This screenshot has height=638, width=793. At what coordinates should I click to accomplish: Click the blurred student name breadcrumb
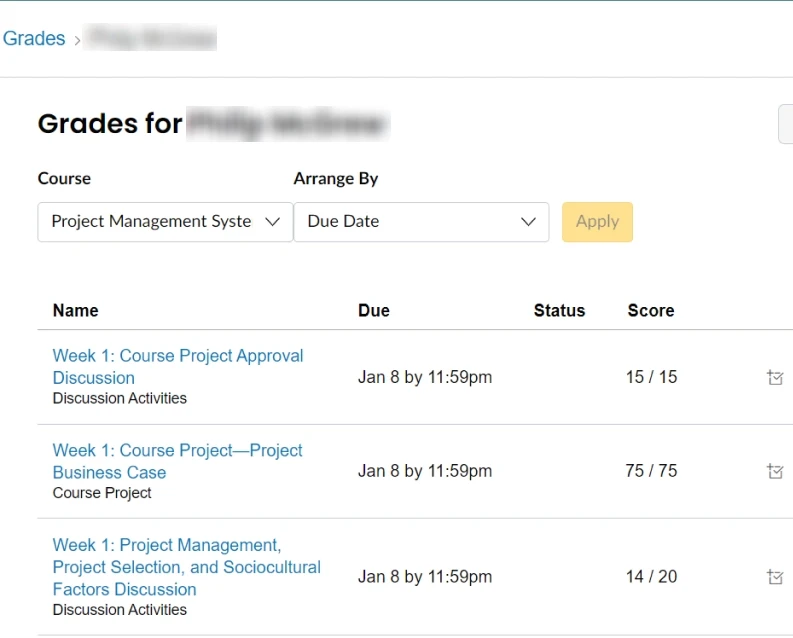(x=152, y=39)
